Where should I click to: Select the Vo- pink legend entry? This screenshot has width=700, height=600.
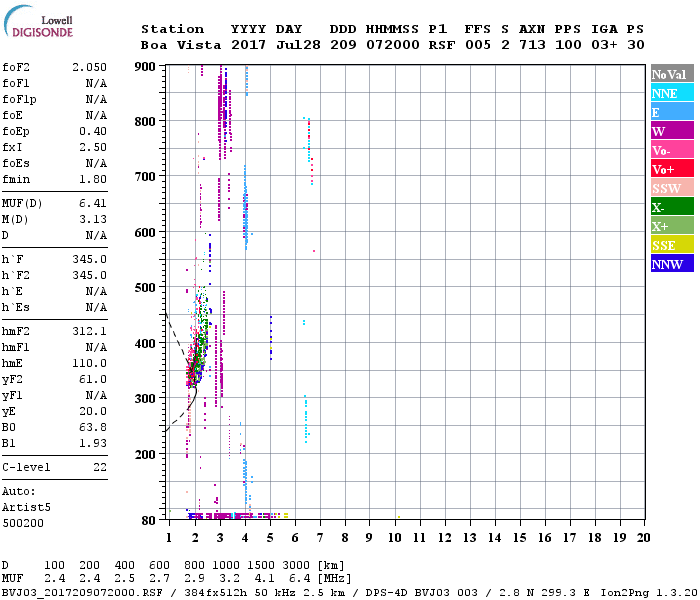(670, 150)
